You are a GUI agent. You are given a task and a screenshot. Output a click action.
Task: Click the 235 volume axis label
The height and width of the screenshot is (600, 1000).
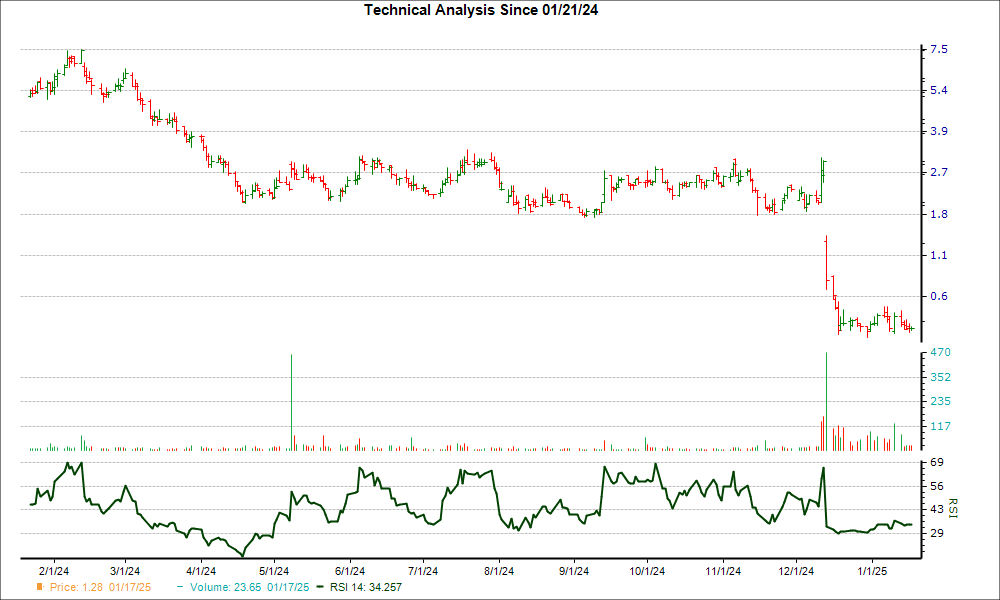[x=941, y=402]
